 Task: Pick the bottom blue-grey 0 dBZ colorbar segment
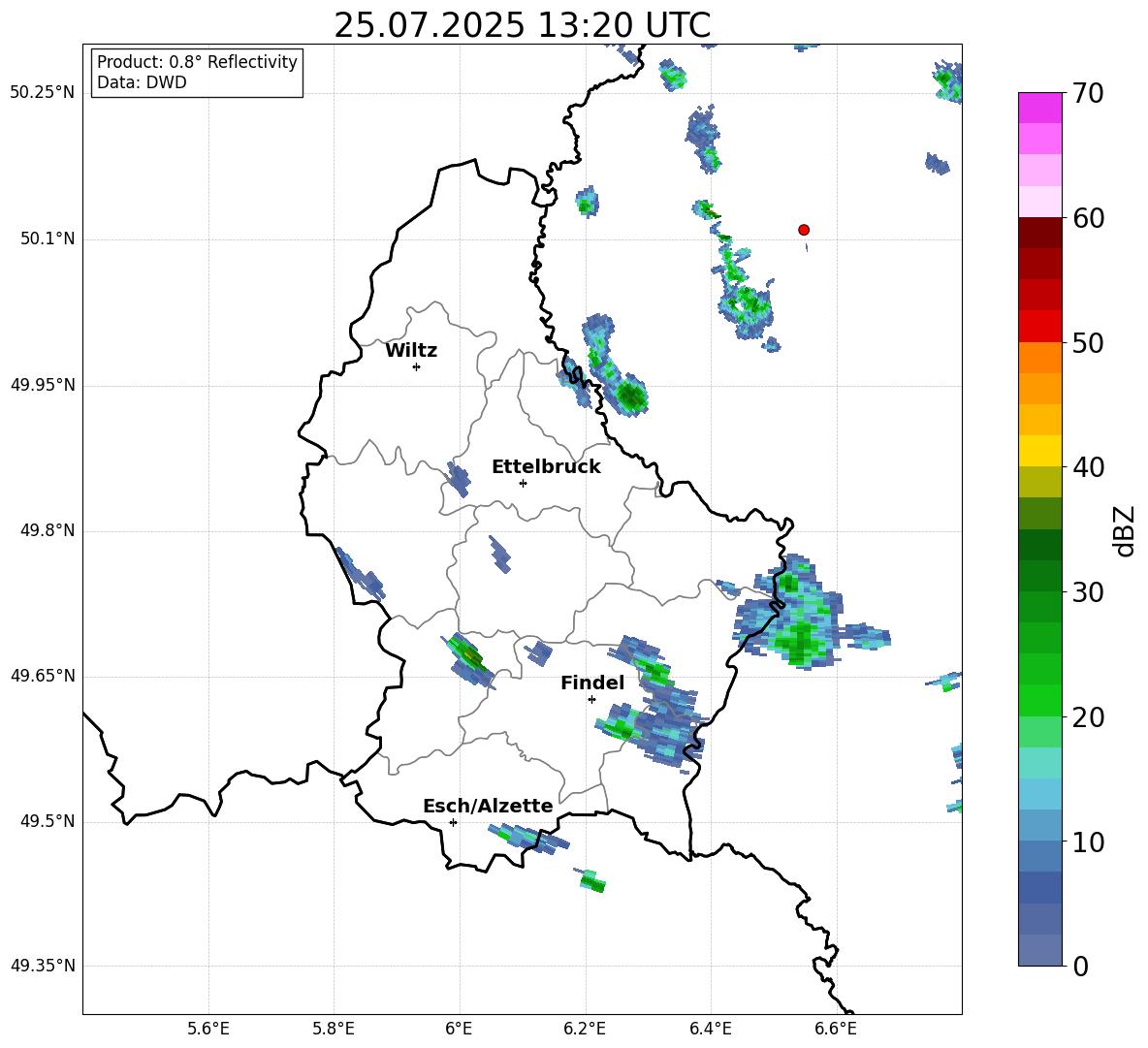(1039, 950)
